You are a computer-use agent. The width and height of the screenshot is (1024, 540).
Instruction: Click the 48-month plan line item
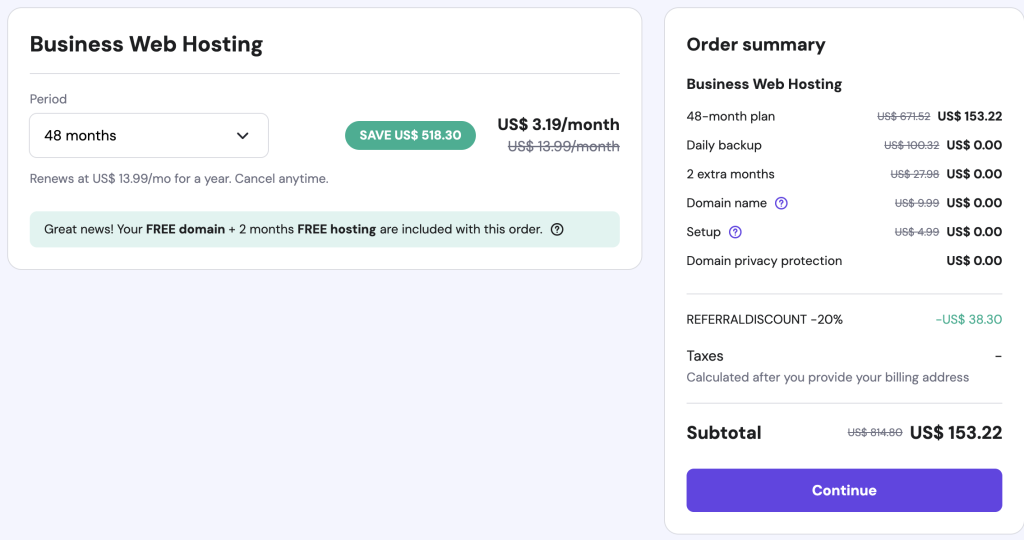pos(731,116)
